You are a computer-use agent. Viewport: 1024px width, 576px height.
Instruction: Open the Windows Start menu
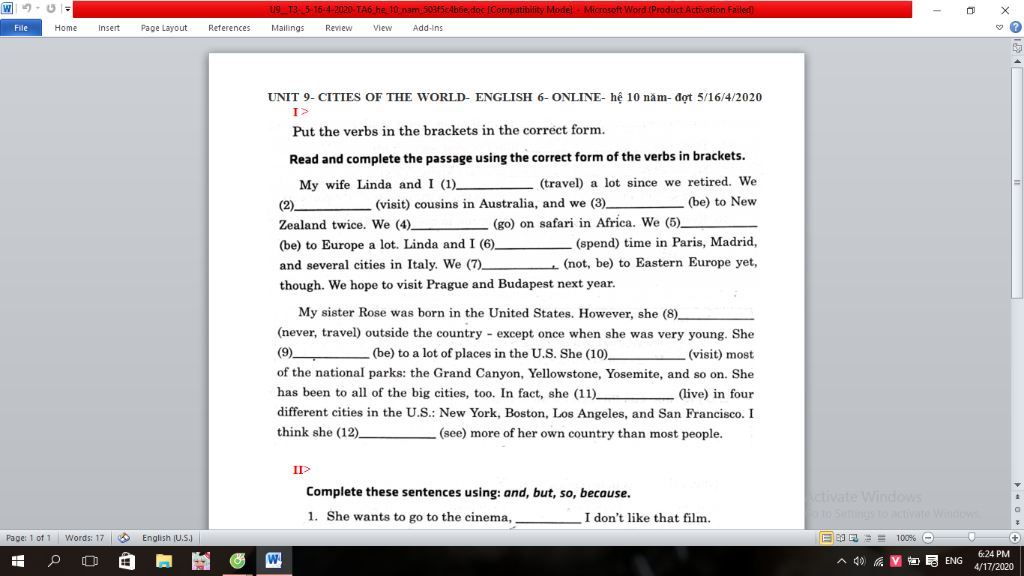click(x=18, y=561)
